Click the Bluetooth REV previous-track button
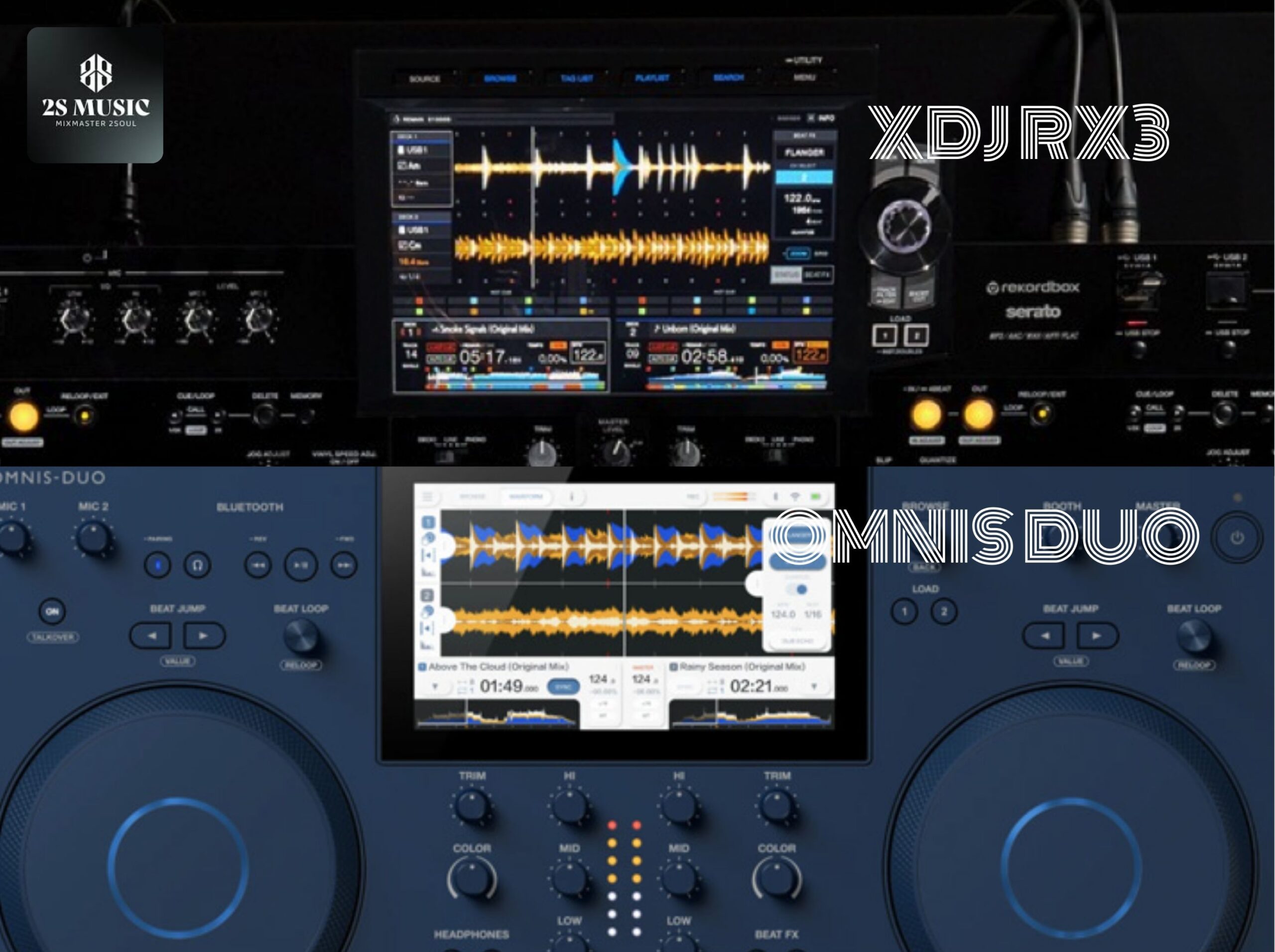Screen dimensions: 1275x952 [x=257, y=565]
